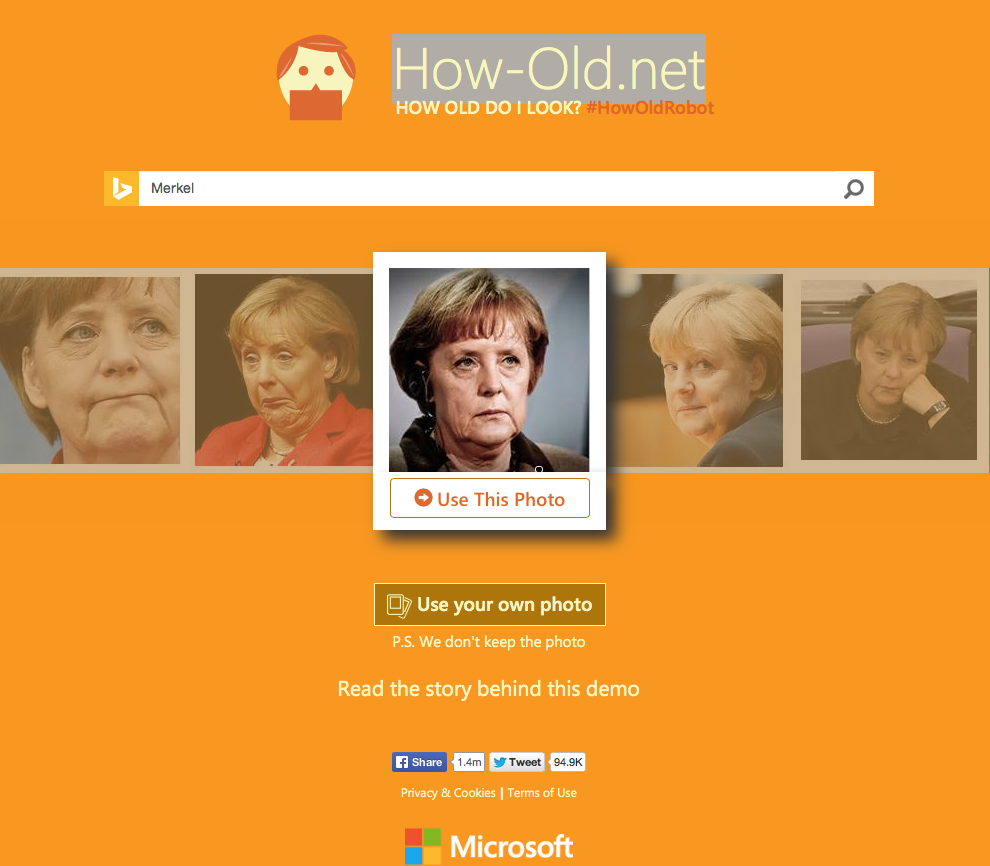Viewport: 990px width, 866px height.
Task: Click the robot face mascot logo
Action: 316,78
